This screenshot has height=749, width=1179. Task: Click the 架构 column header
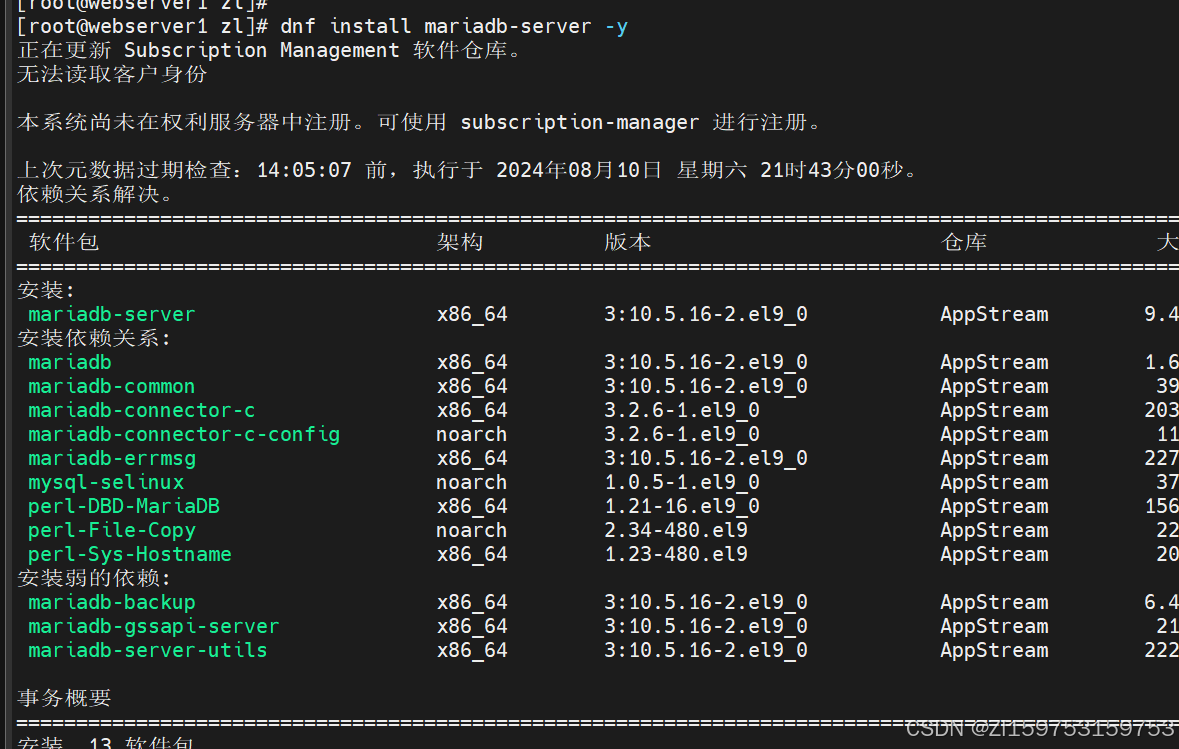click(460, 242)
